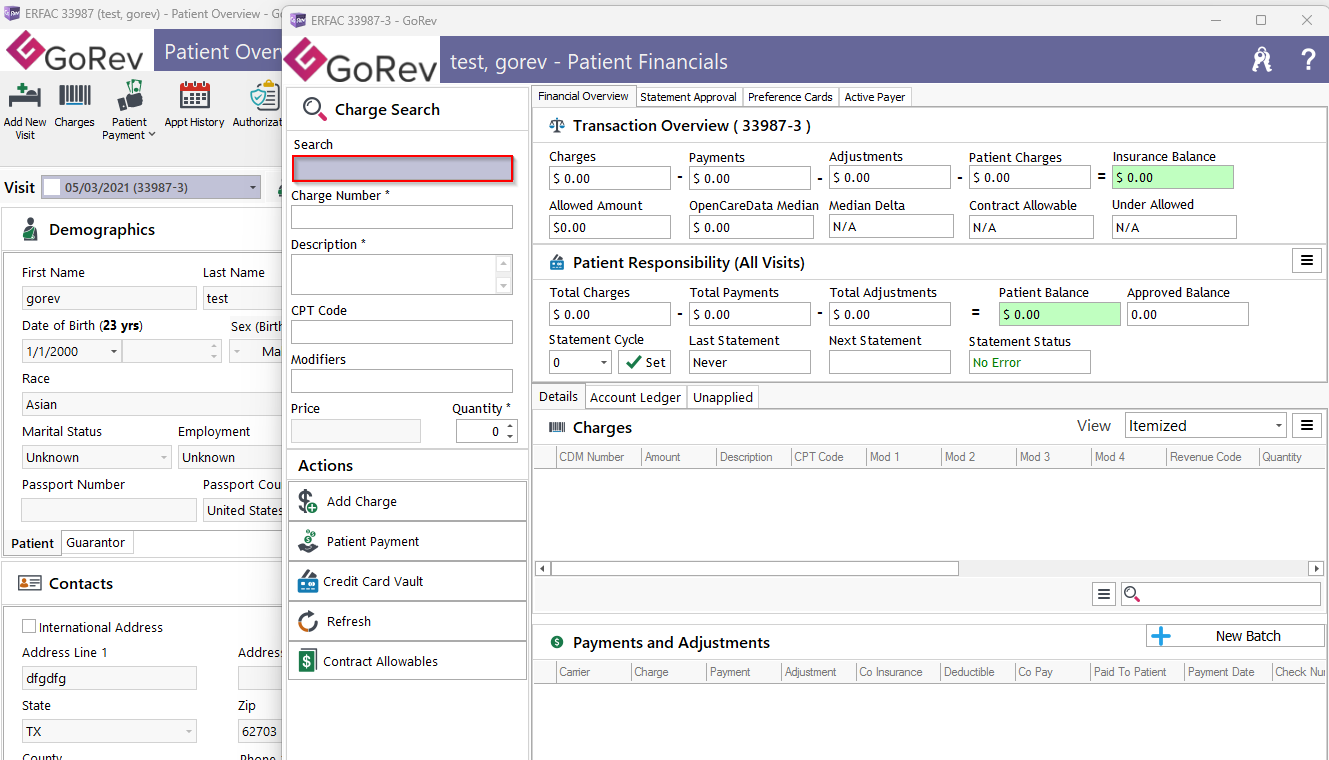Open Charges barcode icon in Patient Overview toolbar

[x=75, y=97]
